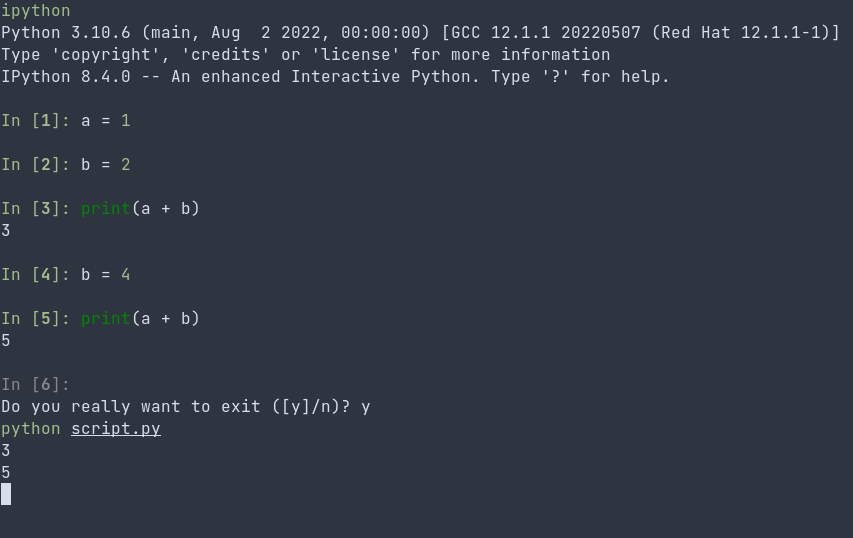This screenshot has width=853, height=538.
Task: Click the exit confirmation question line
Action: [186, 407]
